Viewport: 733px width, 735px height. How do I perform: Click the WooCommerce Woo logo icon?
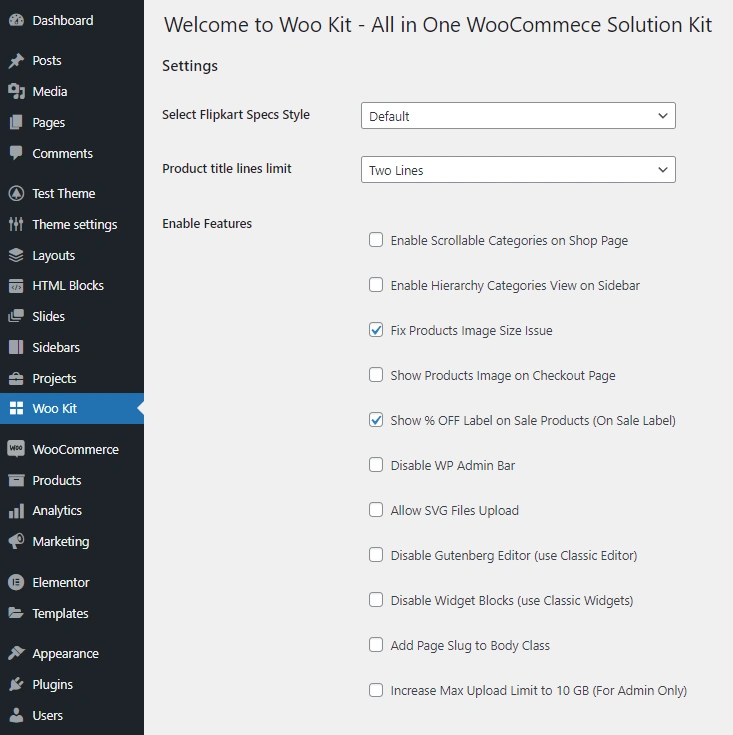click(16, 450)
